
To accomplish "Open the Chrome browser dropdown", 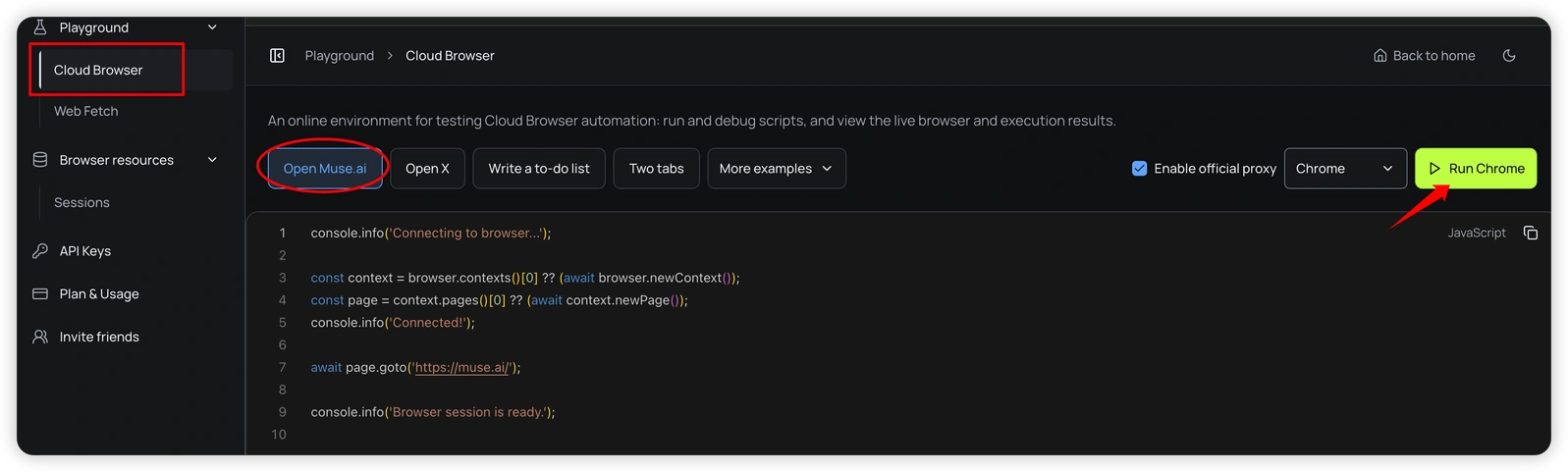I will coord(1345,169).
